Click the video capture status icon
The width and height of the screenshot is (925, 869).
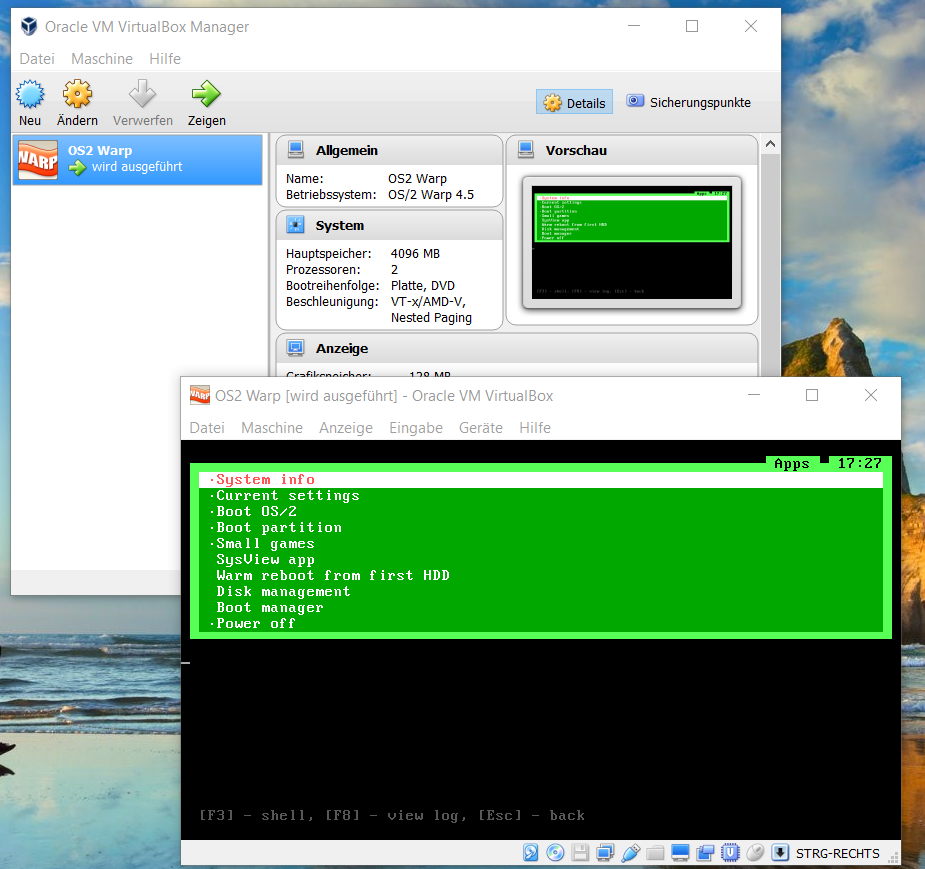pos(705,852)
